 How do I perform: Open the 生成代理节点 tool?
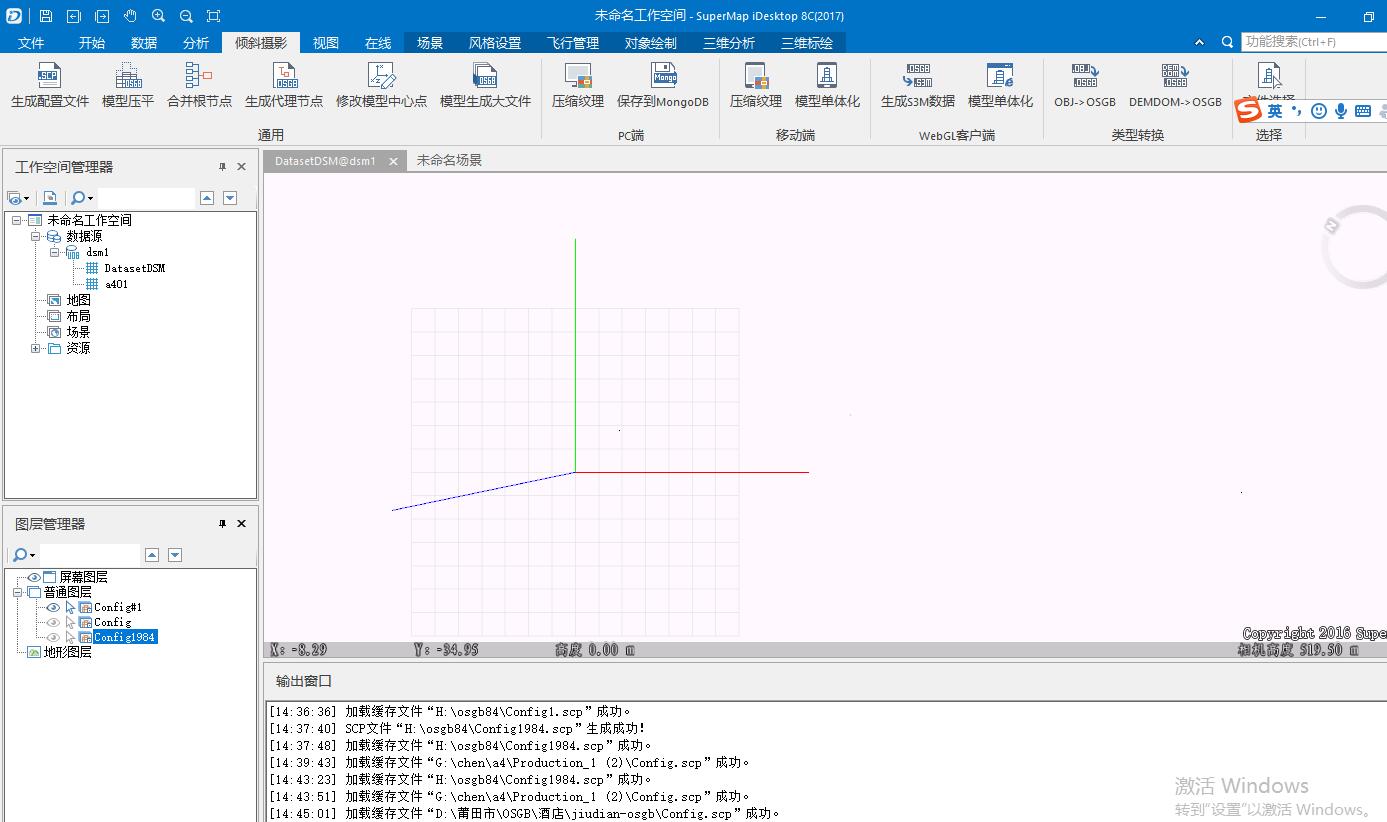coord(285,78)
